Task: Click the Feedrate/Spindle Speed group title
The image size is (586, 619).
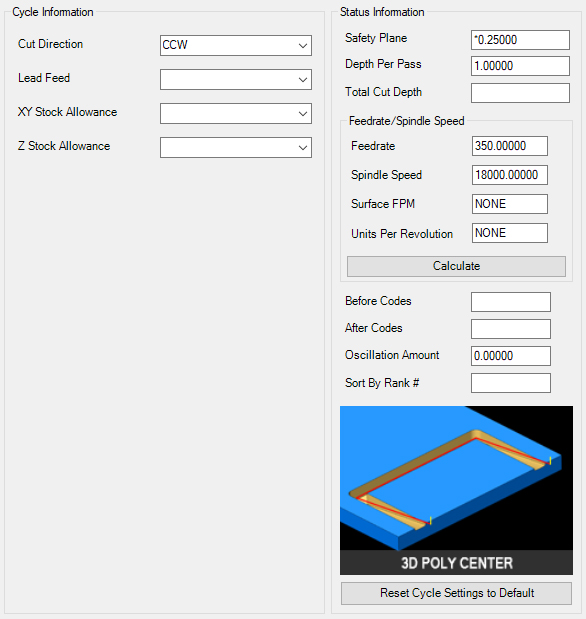Action: [x=406, y=121]
